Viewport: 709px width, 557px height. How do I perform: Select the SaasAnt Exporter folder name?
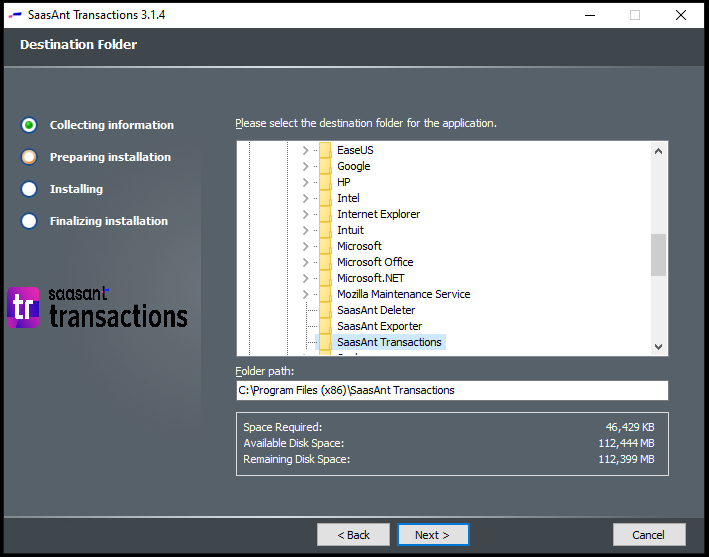coord(380,326)
